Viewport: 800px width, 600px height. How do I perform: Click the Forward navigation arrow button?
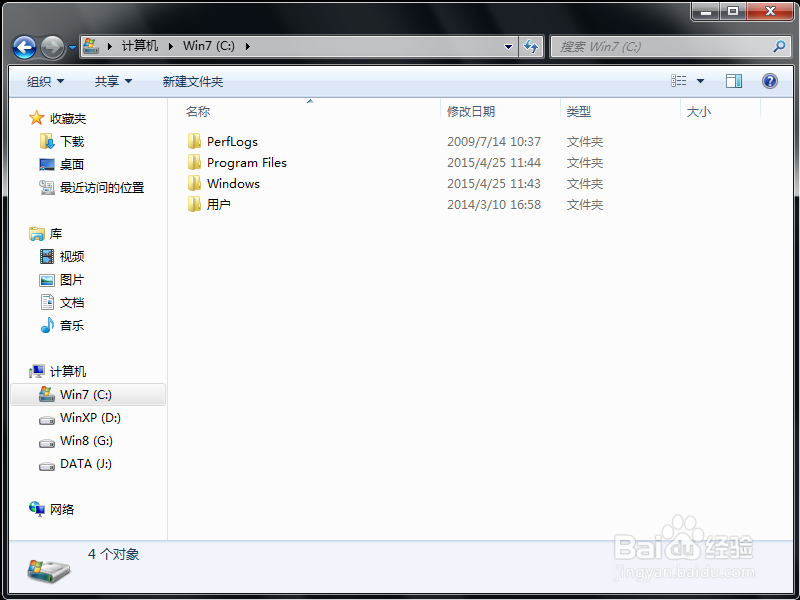click(52, 47)
